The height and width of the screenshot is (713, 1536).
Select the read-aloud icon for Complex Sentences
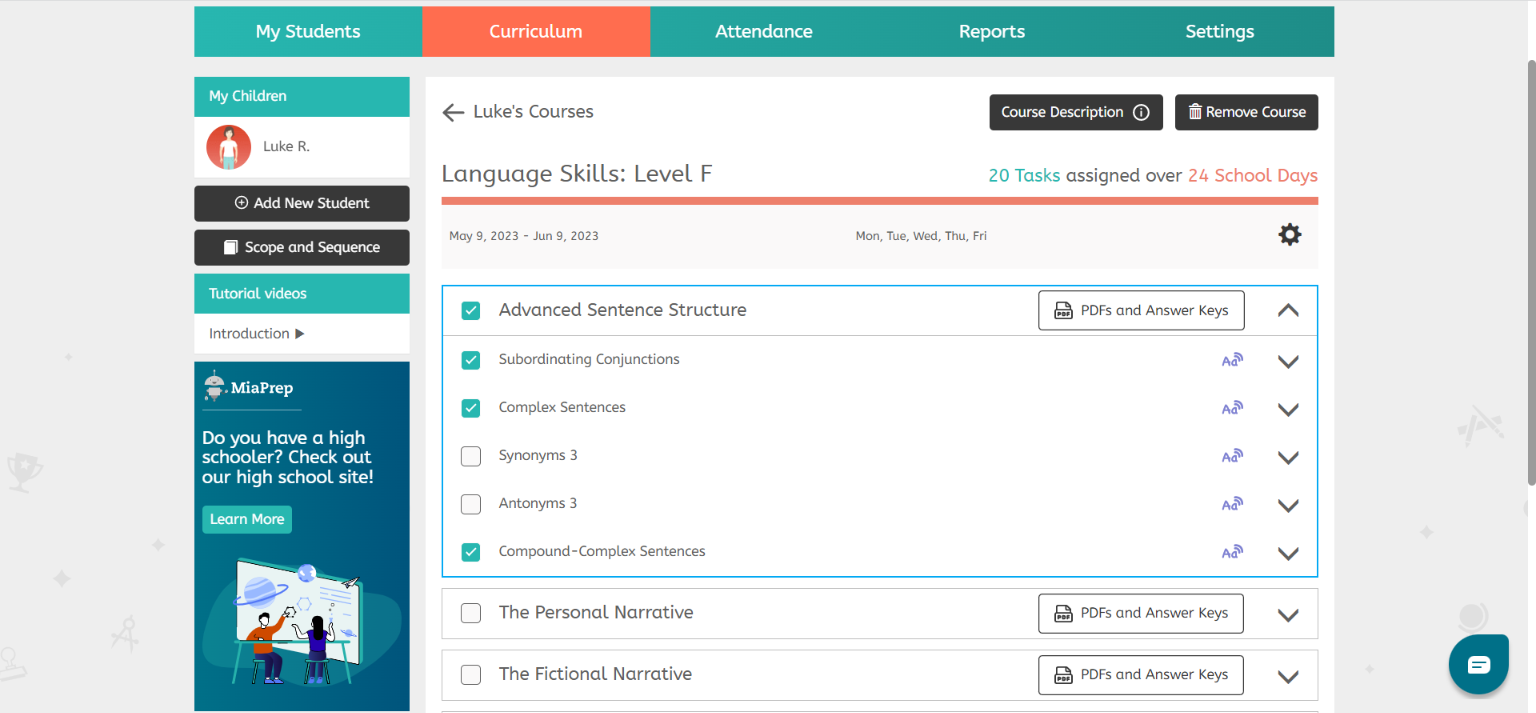pyautogui.click(x=1232, y=407)
